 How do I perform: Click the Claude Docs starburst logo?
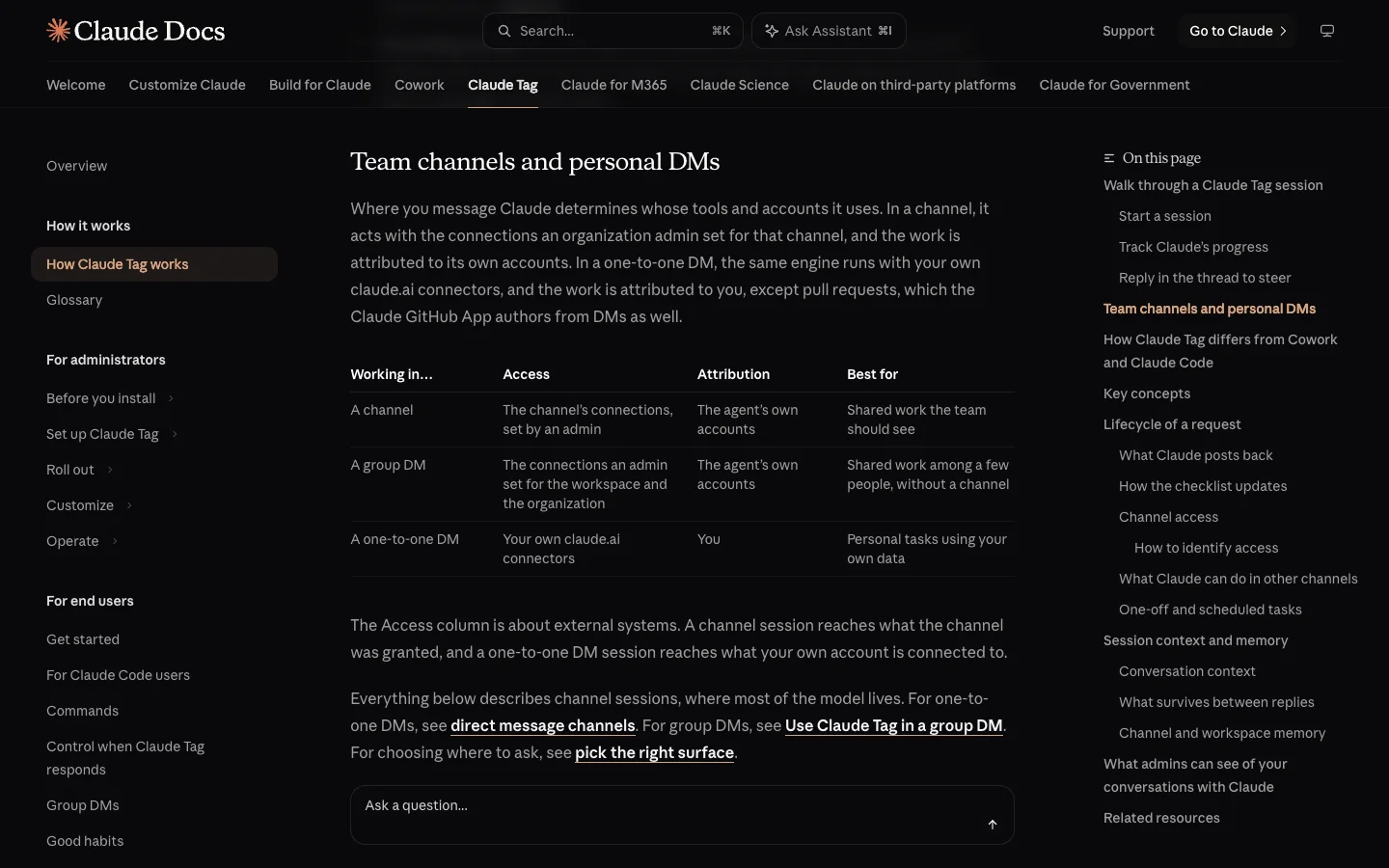pos(58,31)
